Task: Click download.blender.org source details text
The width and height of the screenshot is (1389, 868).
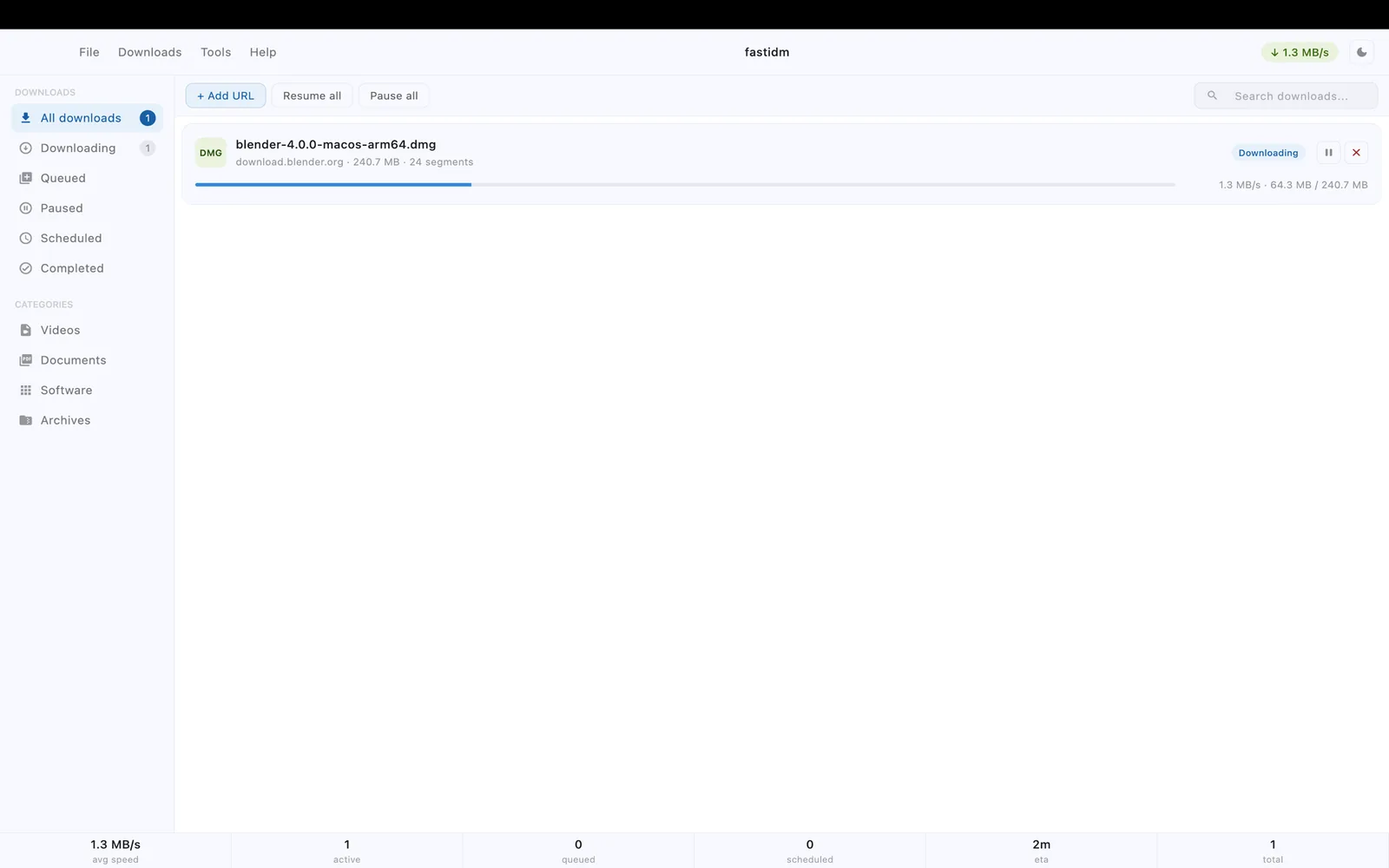Action: point(354,162)
